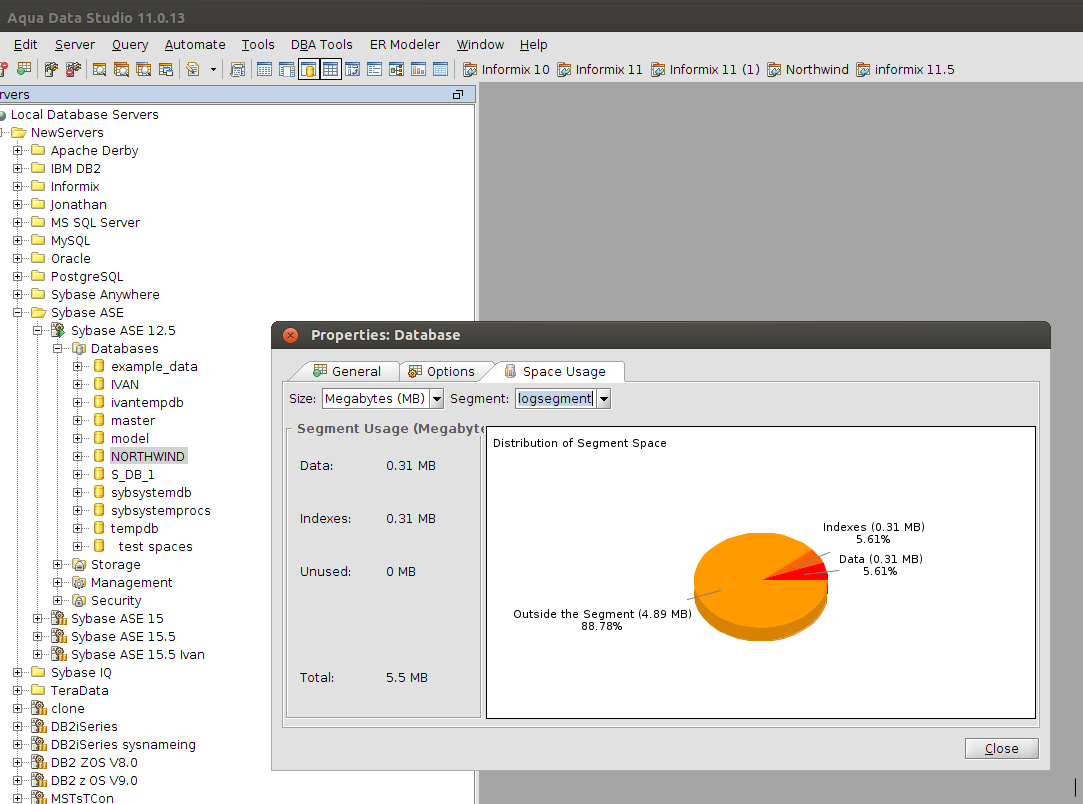Click the single-window magnifier query toolbar icon

99,69
